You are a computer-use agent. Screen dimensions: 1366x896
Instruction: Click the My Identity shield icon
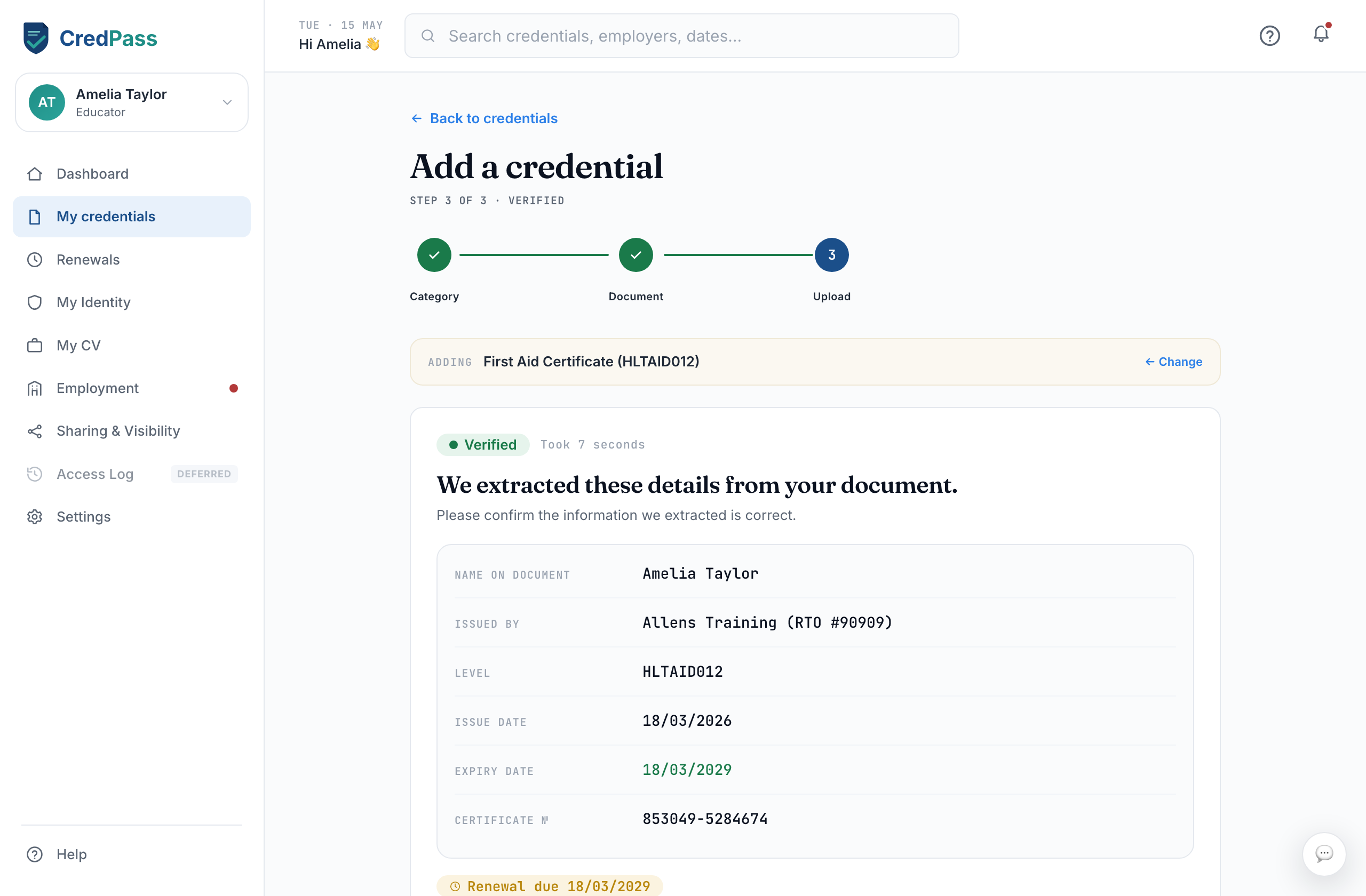click(x=35, y=302)
